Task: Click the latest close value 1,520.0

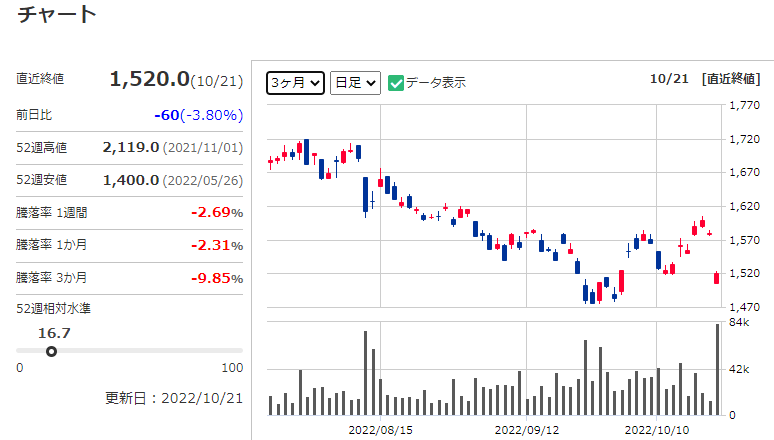Action: 150,79
